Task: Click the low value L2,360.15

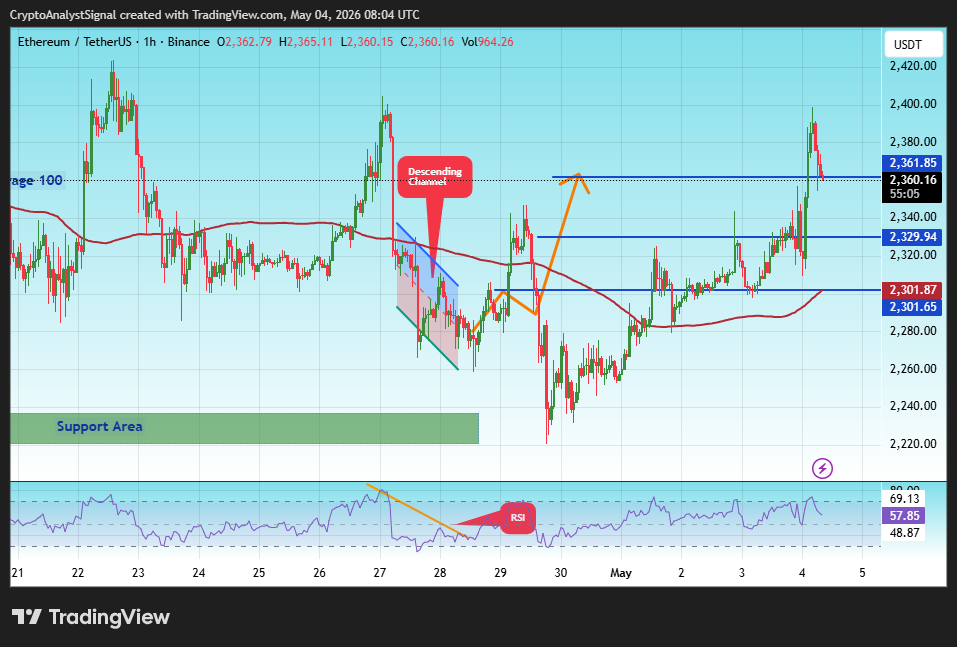Action: click(367, 42)
